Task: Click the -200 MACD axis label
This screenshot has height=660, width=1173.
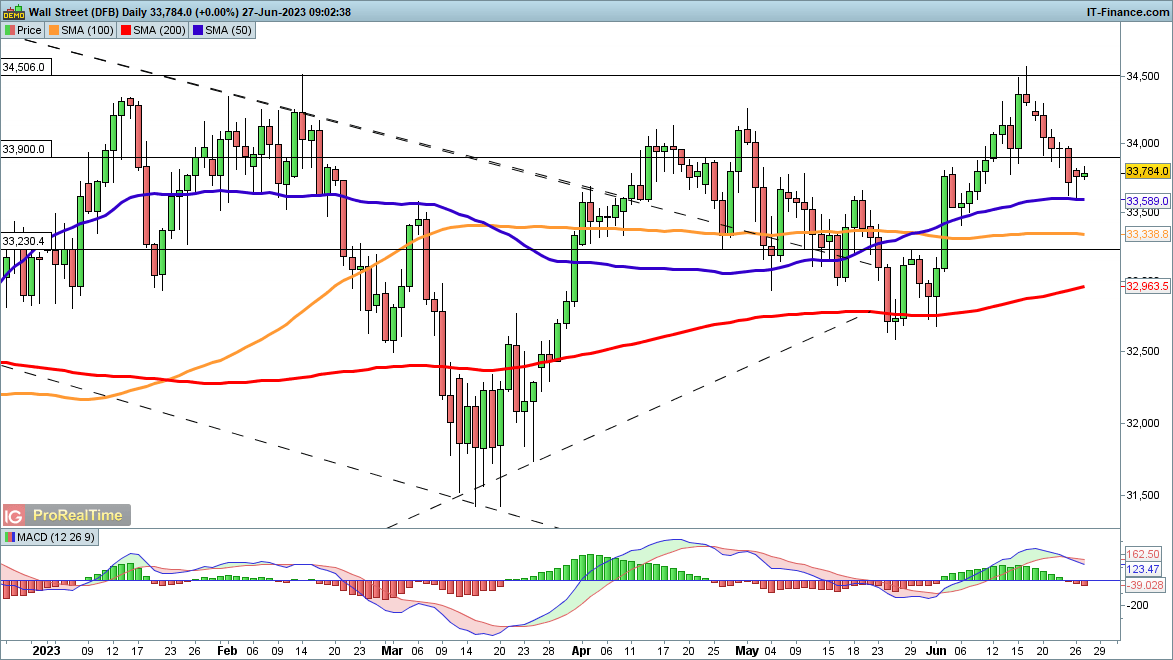Action: 1137,605
